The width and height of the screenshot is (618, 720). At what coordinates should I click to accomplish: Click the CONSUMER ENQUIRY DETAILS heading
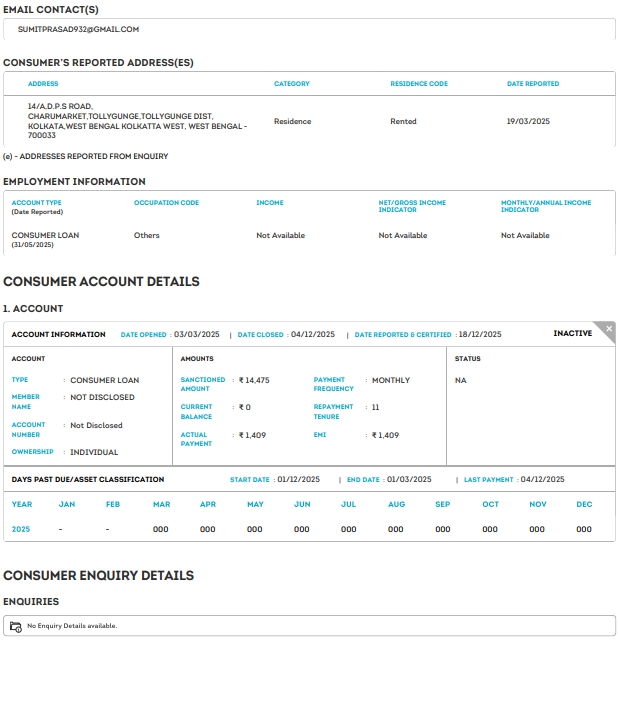98,576
